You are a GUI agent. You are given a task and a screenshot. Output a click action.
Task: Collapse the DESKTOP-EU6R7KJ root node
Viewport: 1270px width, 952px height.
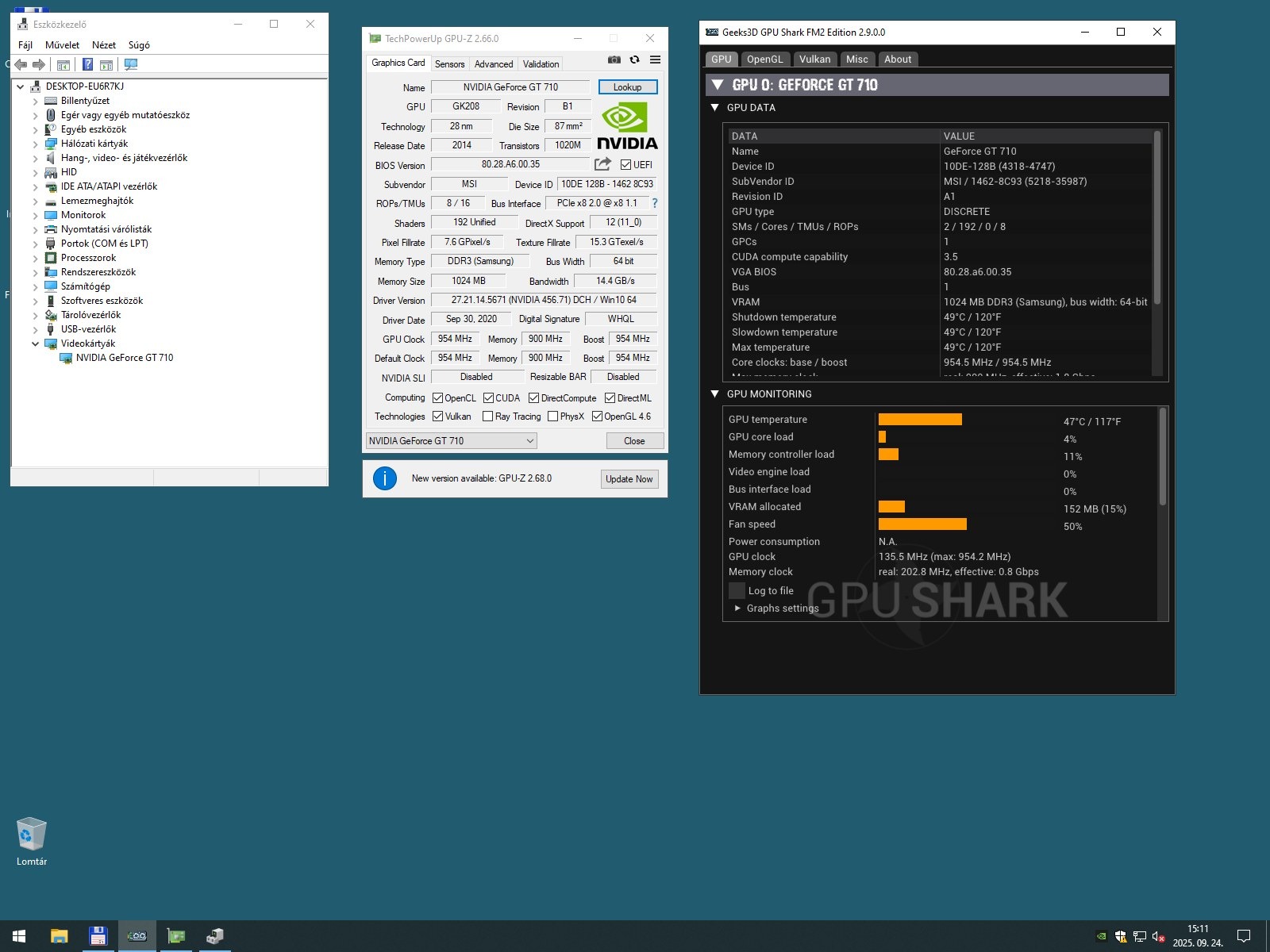click(20, 86)
